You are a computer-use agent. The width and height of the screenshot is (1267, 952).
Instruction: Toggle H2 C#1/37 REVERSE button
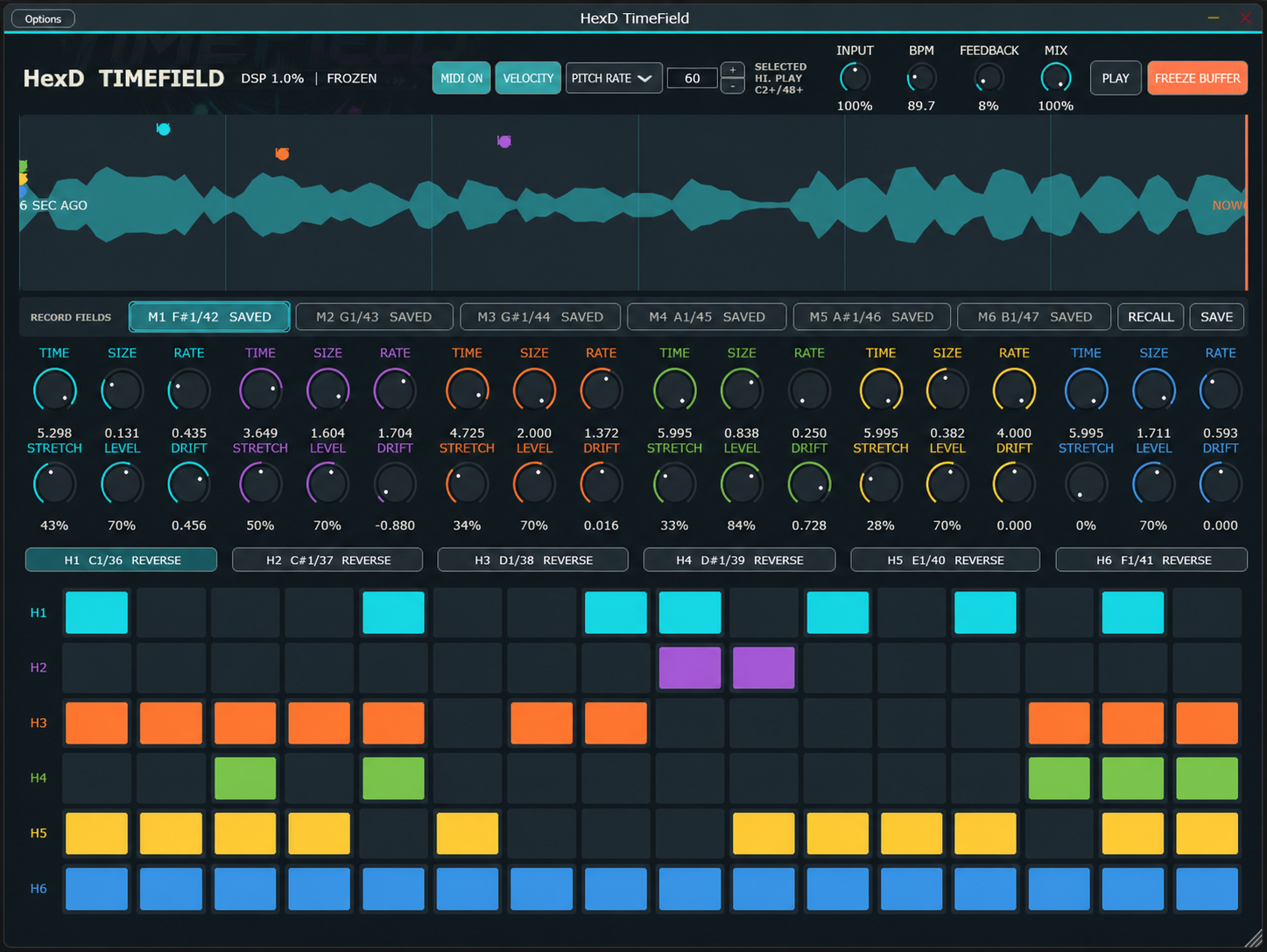tap(327, 560)
